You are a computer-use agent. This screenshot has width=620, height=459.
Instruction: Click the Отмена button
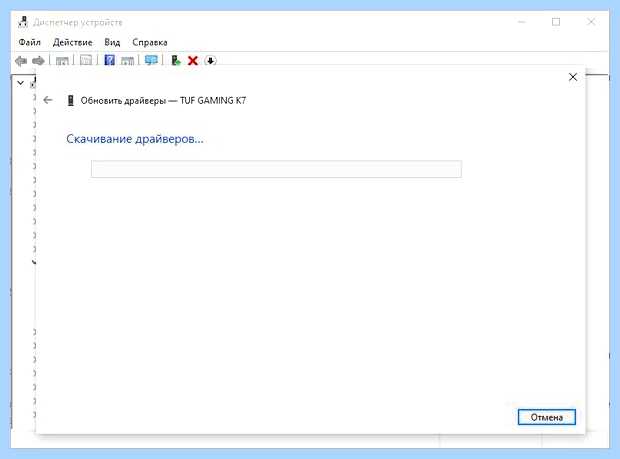(x=546, y=417)
